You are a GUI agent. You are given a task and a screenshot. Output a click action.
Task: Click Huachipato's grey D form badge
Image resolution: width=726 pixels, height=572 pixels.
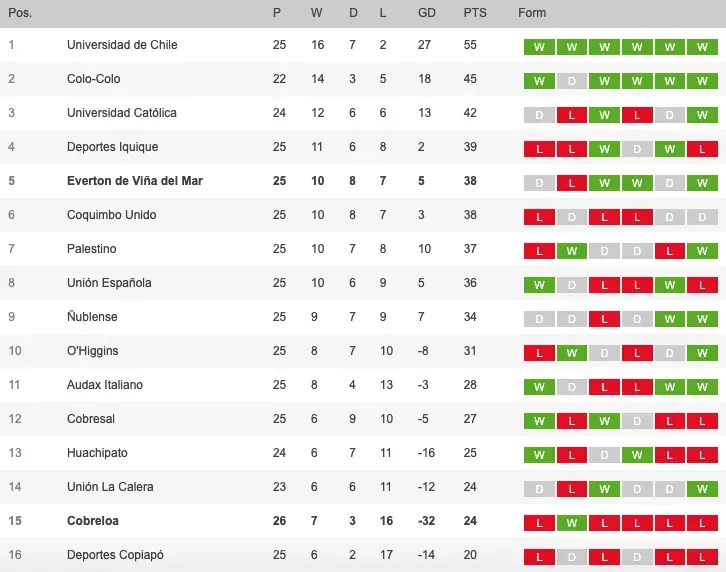pyautogui.click(x=604, y=454)
